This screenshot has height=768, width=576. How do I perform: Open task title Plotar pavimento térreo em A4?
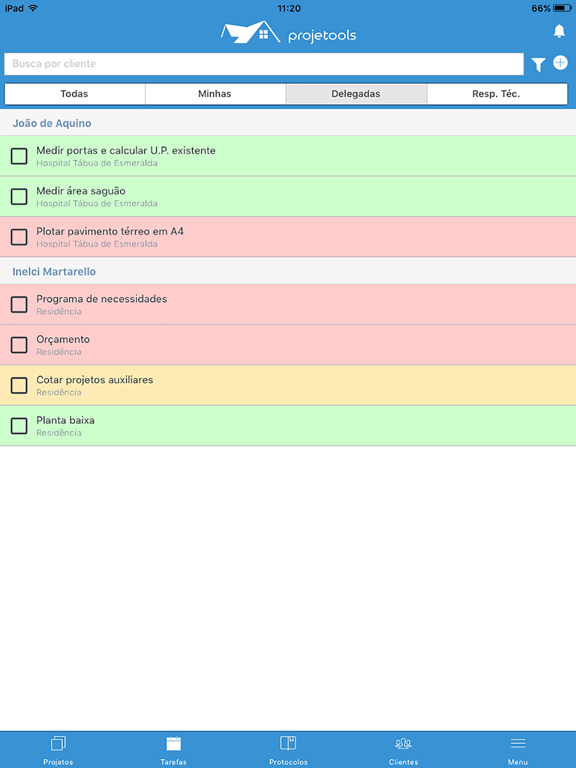[x=110, y=231]
